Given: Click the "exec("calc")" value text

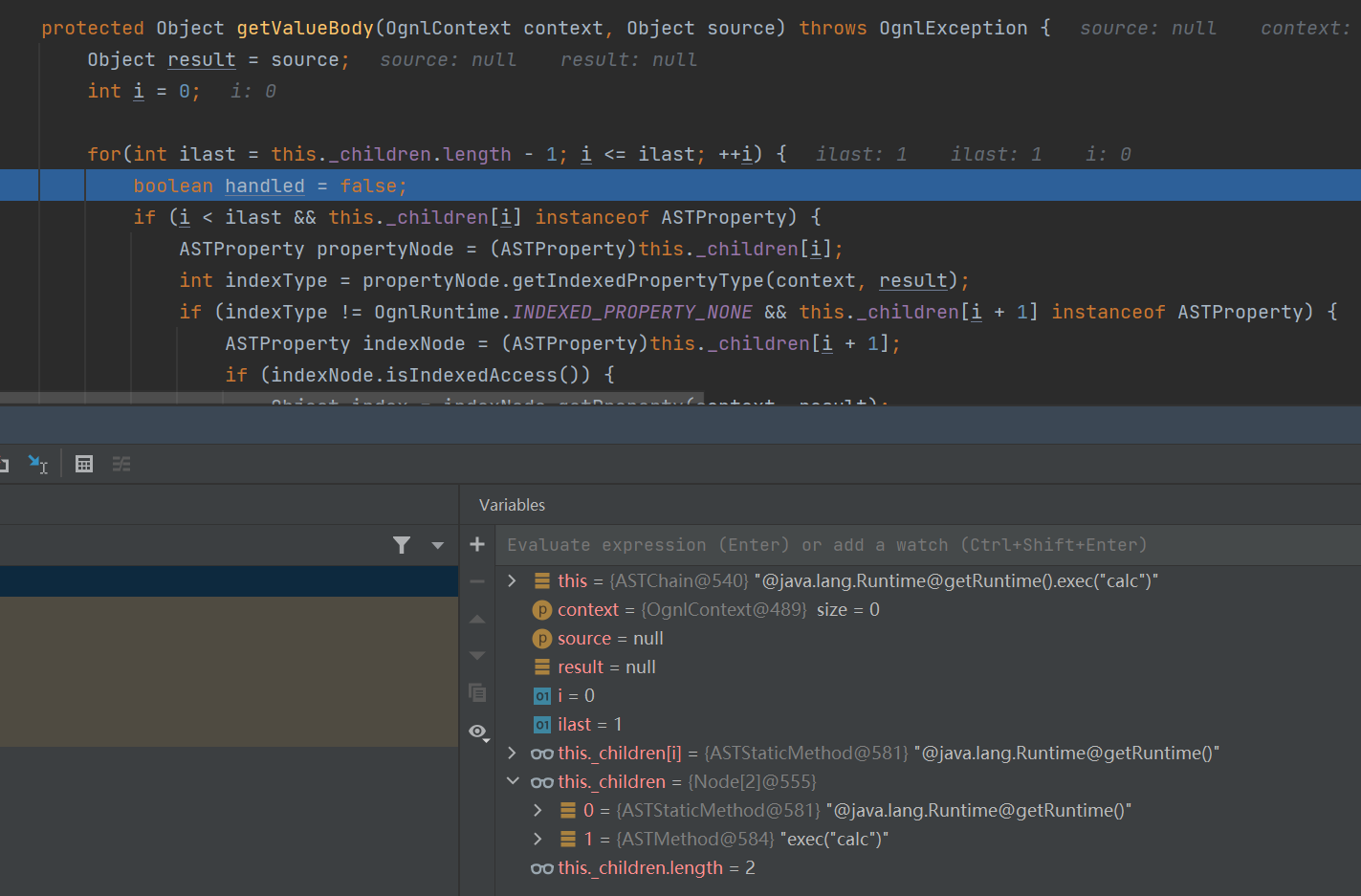Looking at the screenshot, I should [x=835, y=839].
